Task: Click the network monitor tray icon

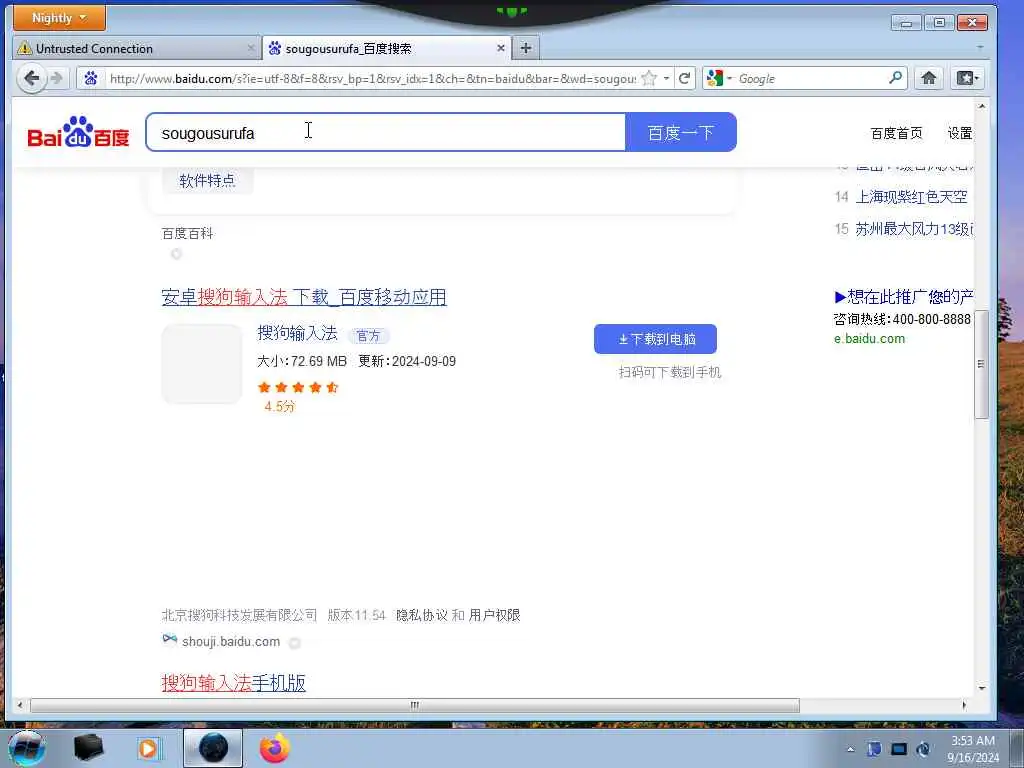Action: tap(899, 750)
